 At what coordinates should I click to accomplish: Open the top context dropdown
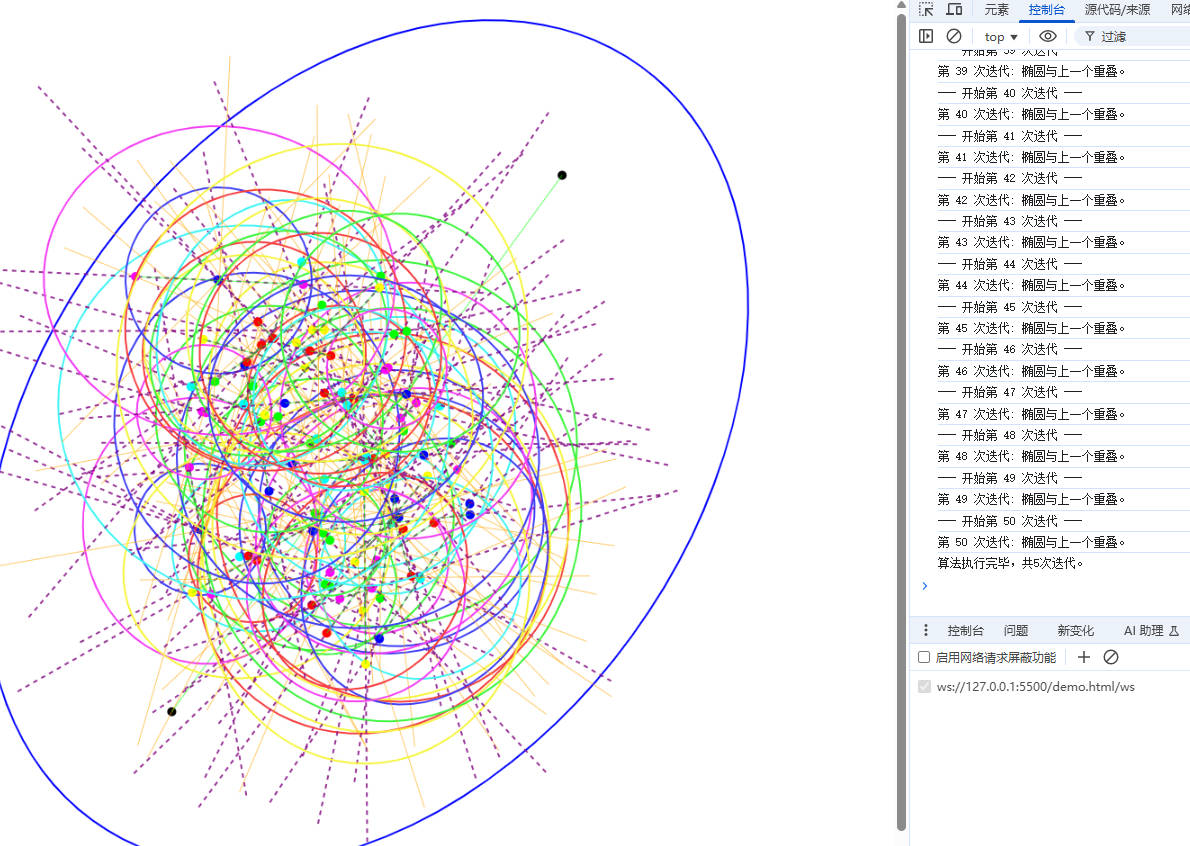click(x=1001, y=36)
